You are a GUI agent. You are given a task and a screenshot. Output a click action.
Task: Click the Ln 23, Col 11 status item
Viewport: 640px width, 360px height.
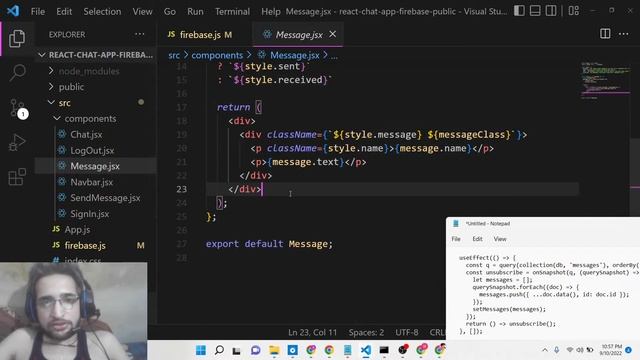tap(313, 333)
